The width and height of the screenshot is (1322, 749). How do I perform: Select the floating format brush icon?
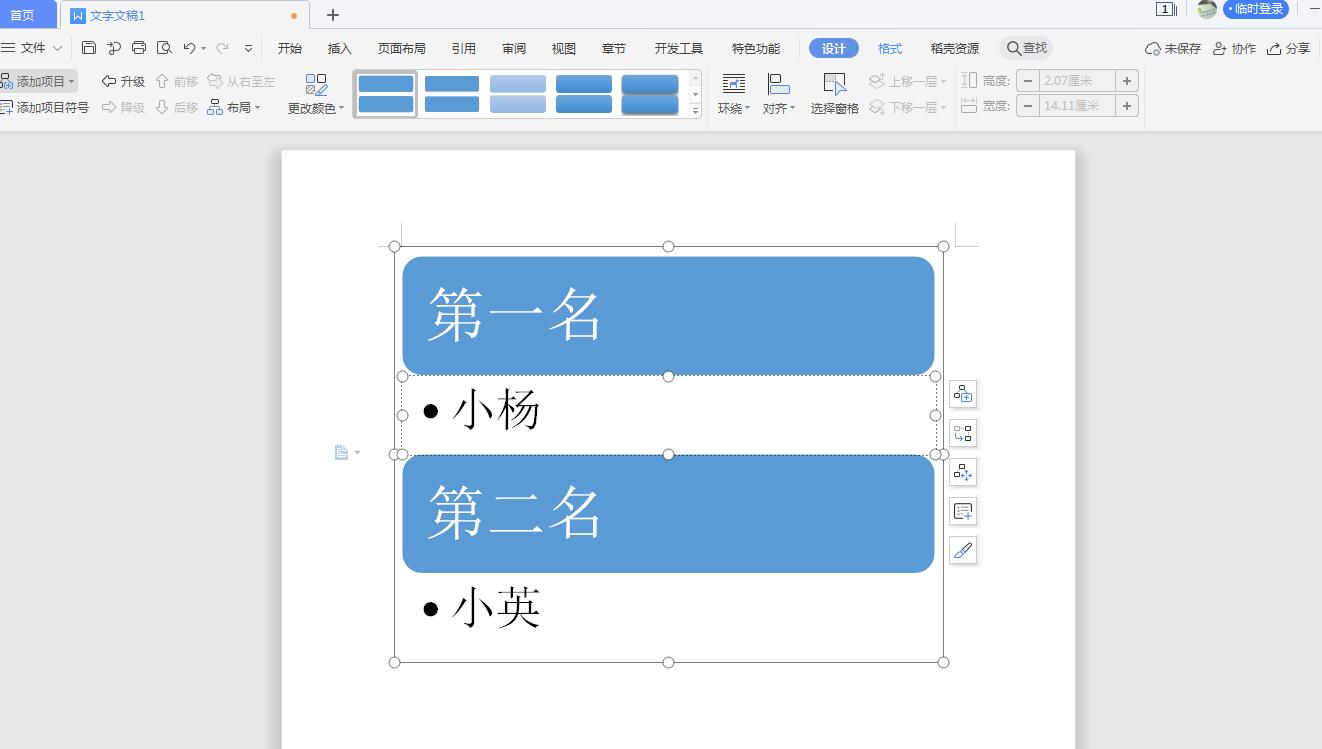pyautogui.click(x=962, y=550)
